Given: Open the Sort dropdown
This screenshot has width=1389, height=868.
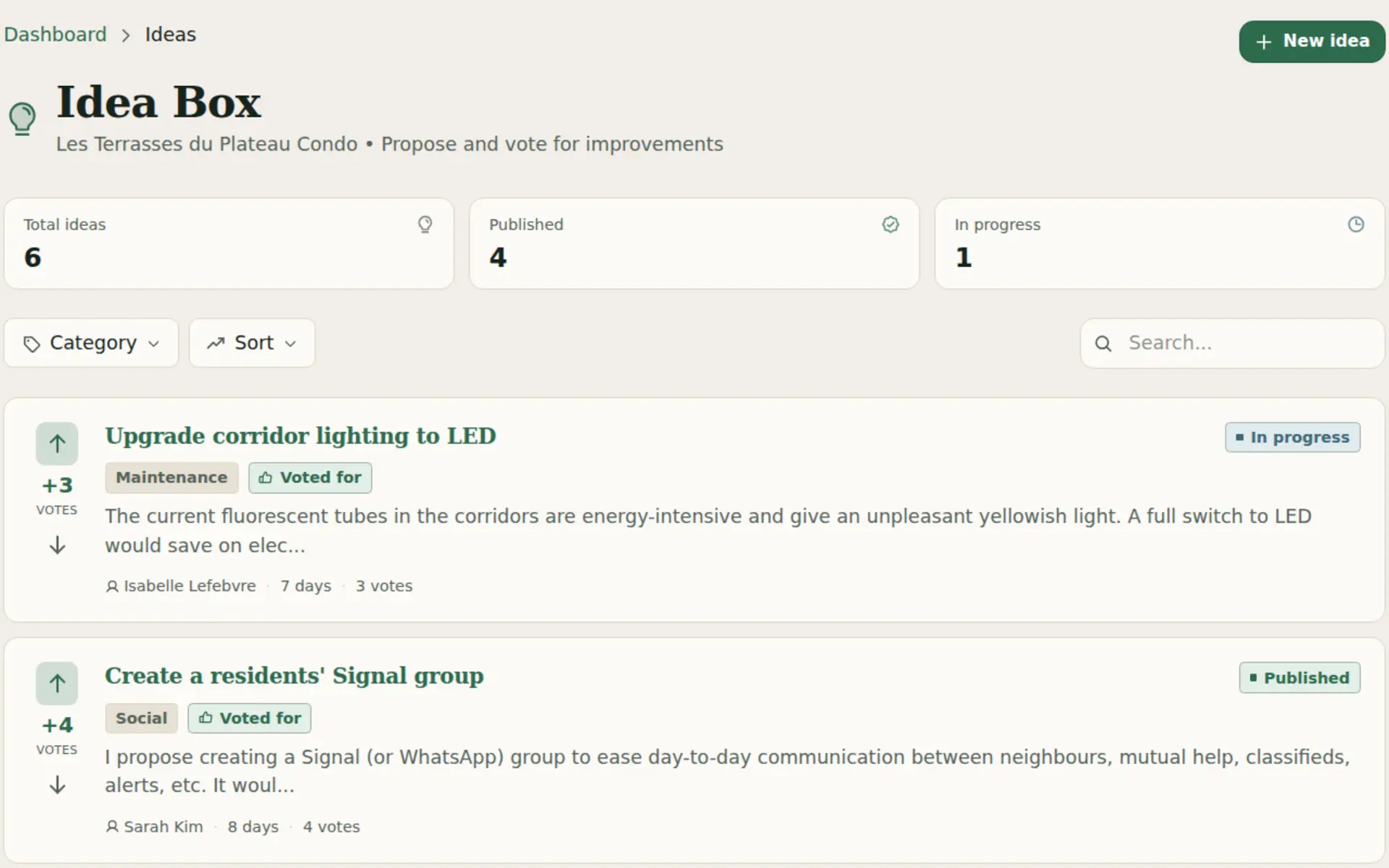Looking at the screenshot, I should [x=252, y=343].
